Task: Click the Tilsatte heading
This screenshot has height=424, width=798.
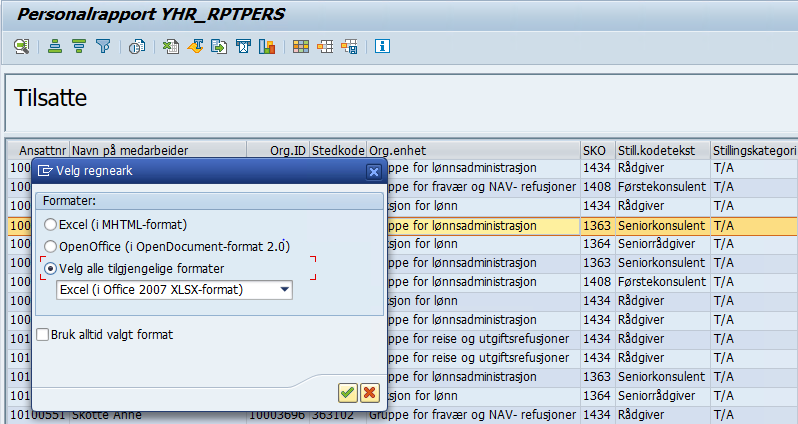Action: 50,98
